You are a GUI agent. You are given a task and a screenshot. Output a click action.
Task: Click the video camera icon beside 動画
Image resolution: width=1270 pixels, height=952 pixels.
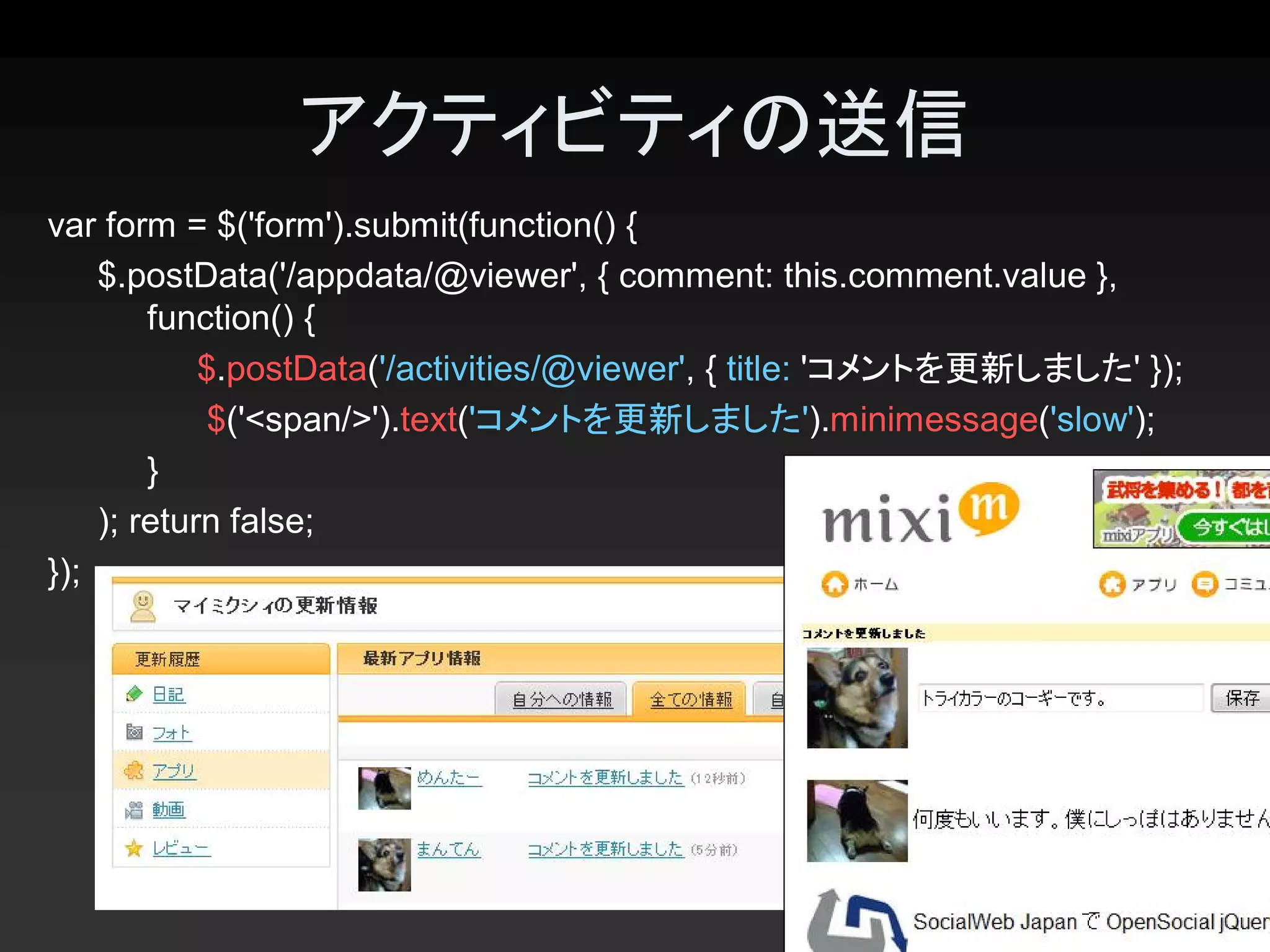pyautogui.click(x=134, y=809)
